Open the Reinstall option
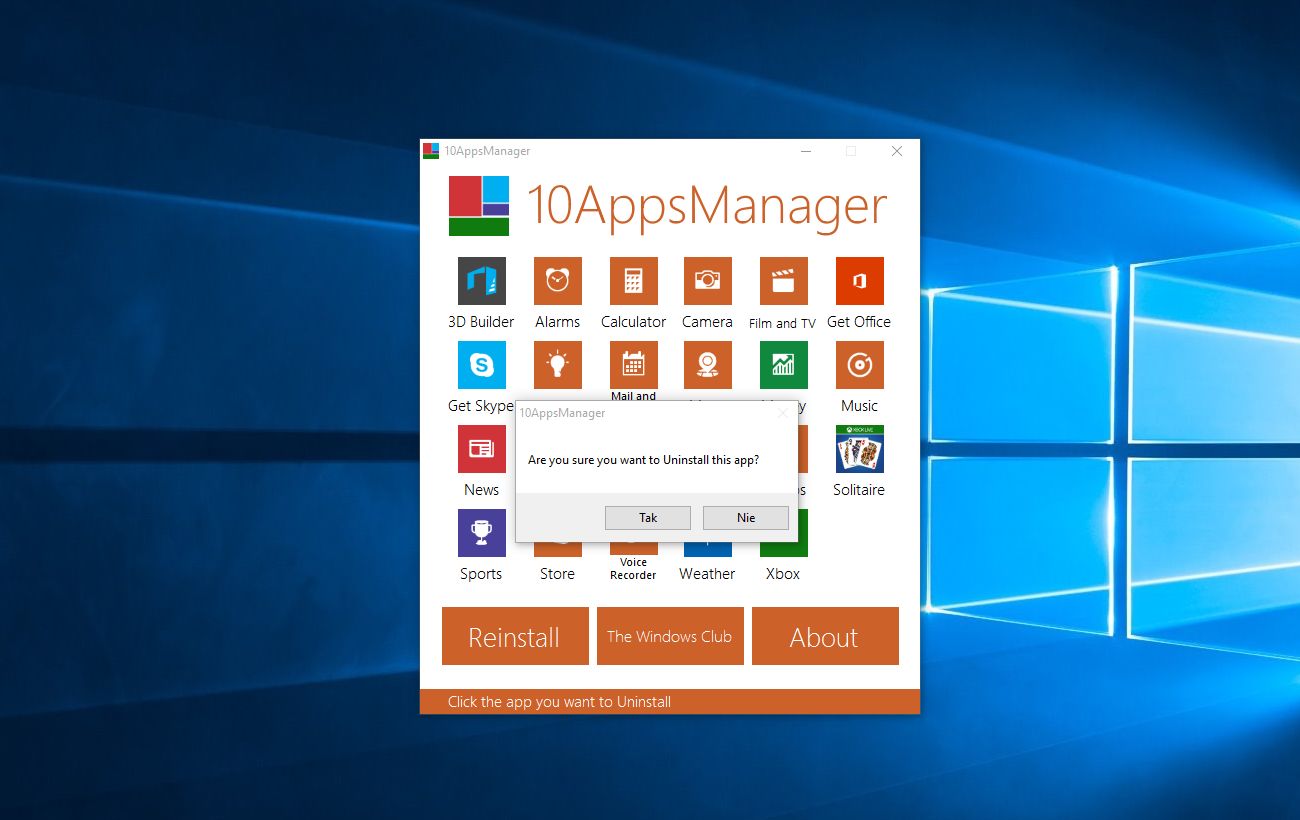This screenshot has width=1300, height=820. click(515, 636)
